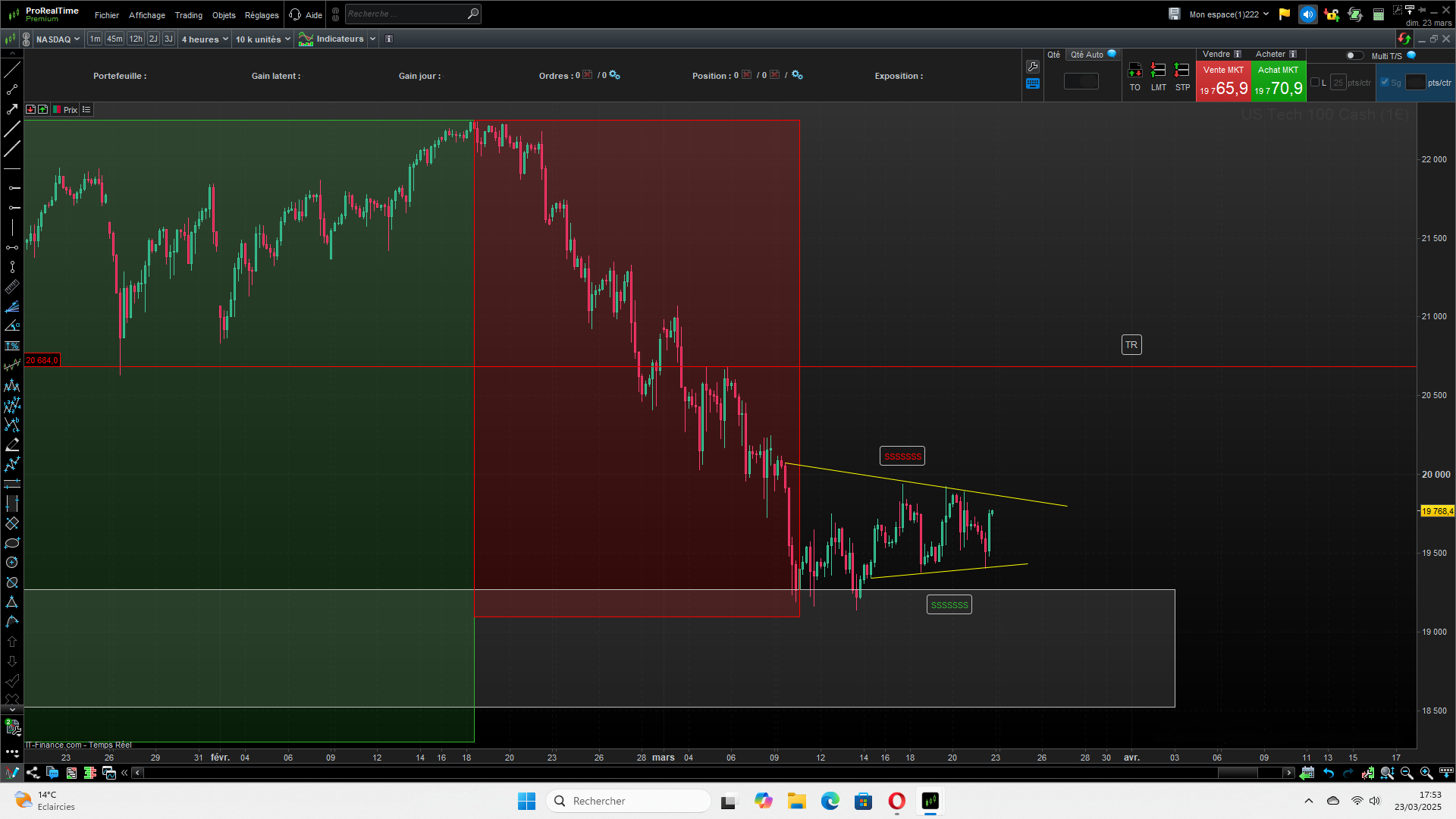Open the Trading menu
The image size is (1456, 819).
click(188, 15)
